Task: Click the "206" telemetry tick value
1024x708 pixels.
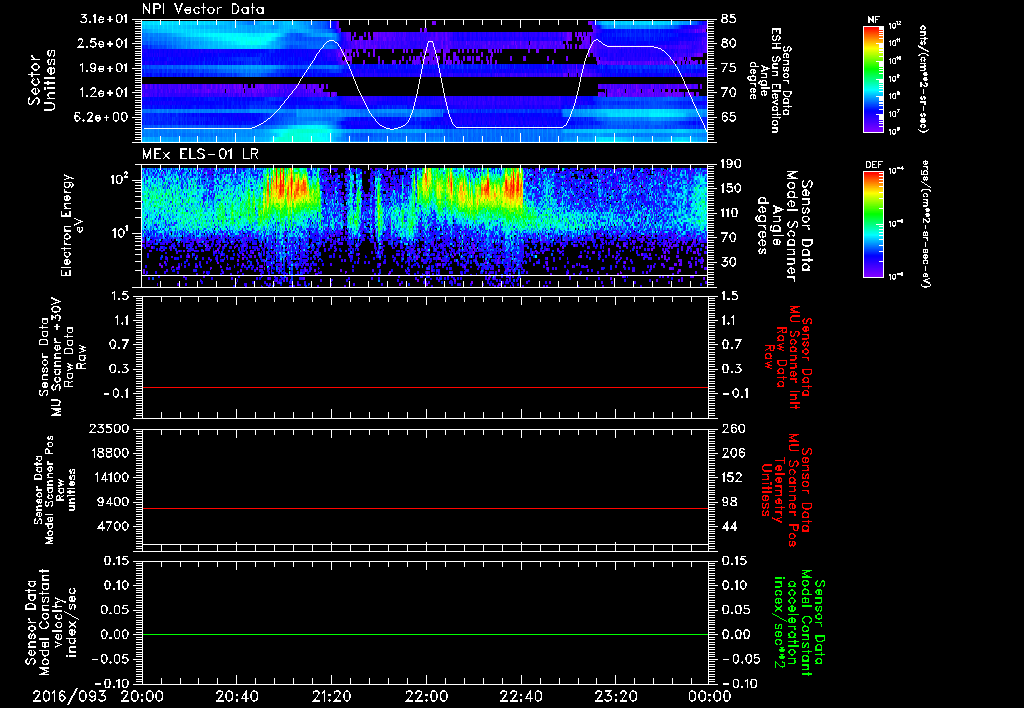Action: pyautogui.click(x=733, y=453)
